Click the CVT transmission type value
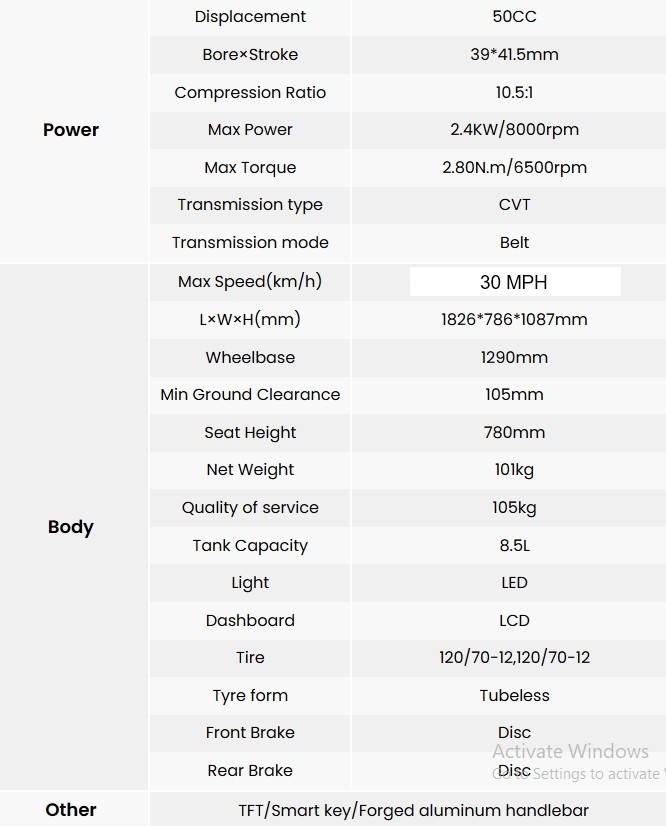The height and width of the screenshot is (826, 666). tap(514, 205)
